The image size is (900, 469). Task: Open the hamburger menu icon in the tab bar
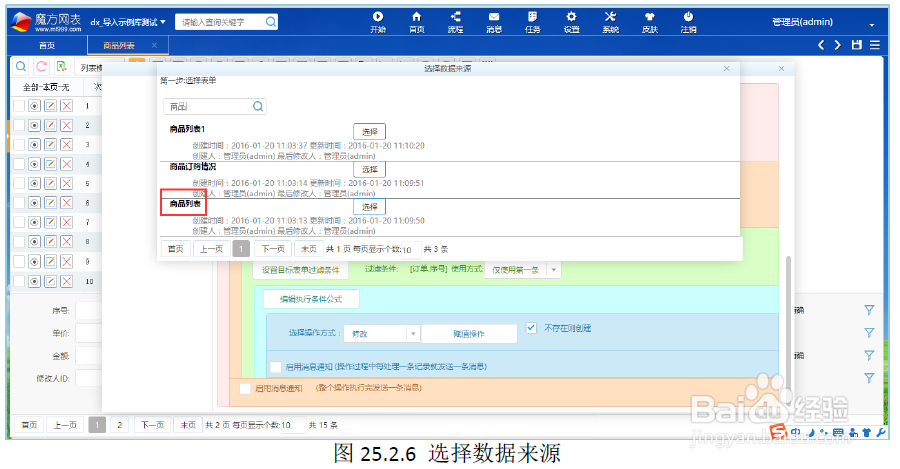click(875, 45)
